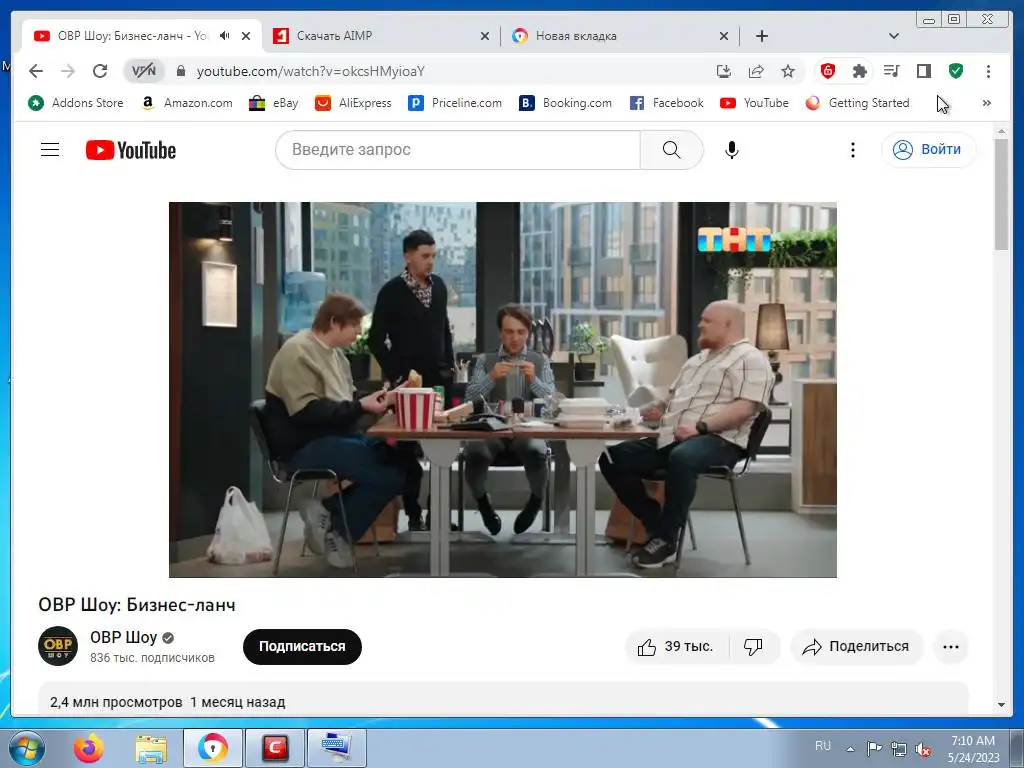Click the Подписаться subscribe button

point(302,647)
